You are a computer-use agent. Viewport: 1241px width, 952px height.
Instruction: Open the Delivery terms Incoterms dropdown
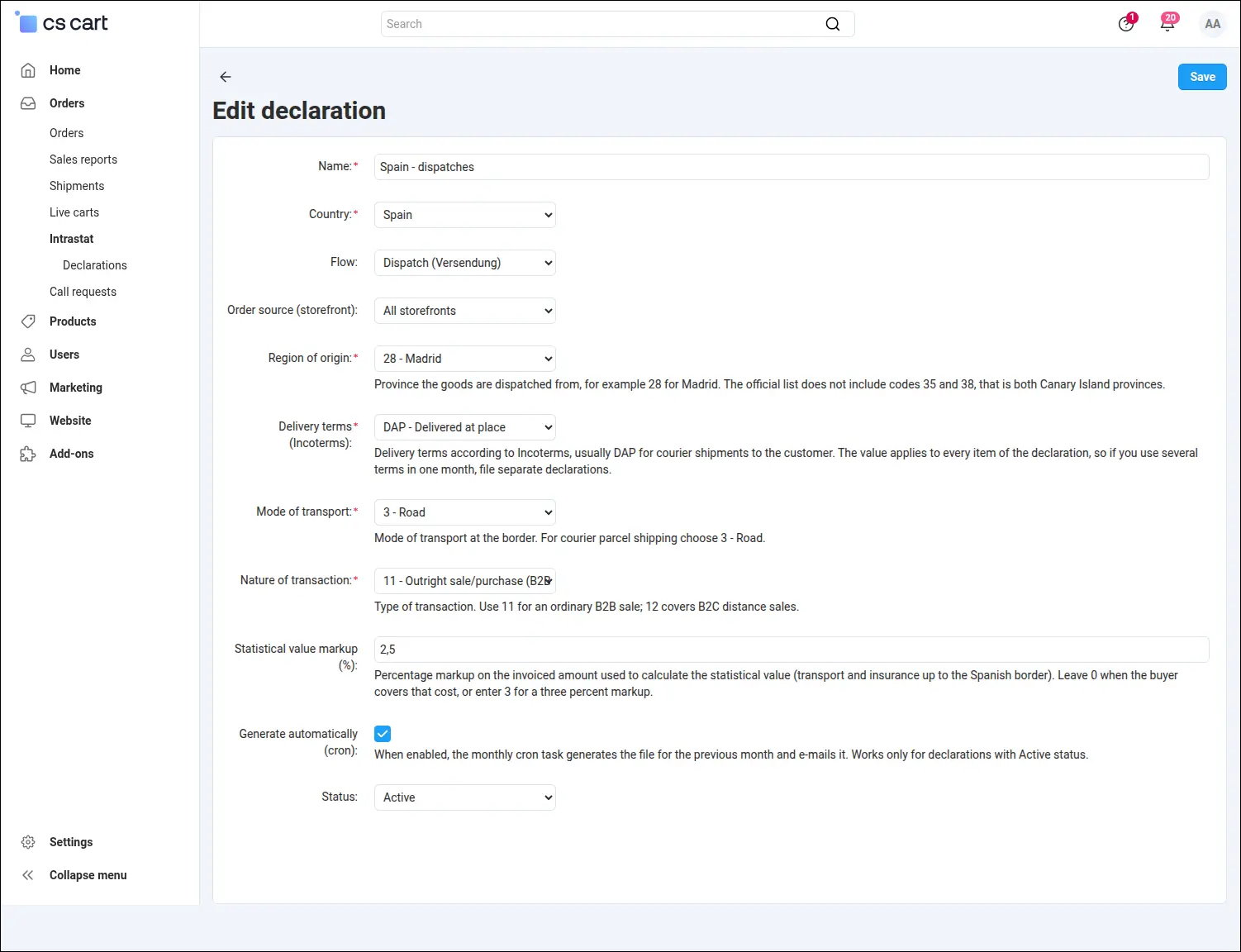(465, 427)
